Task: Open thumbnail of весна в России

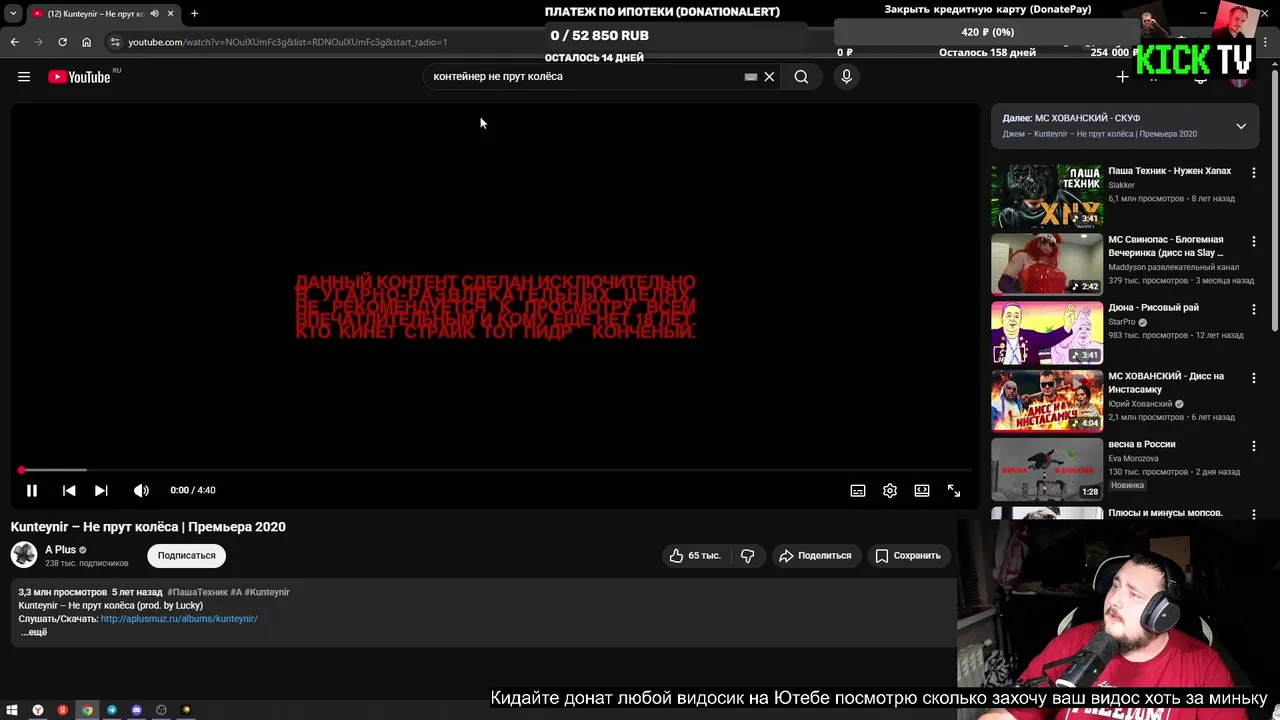Action: point(1047,469)
